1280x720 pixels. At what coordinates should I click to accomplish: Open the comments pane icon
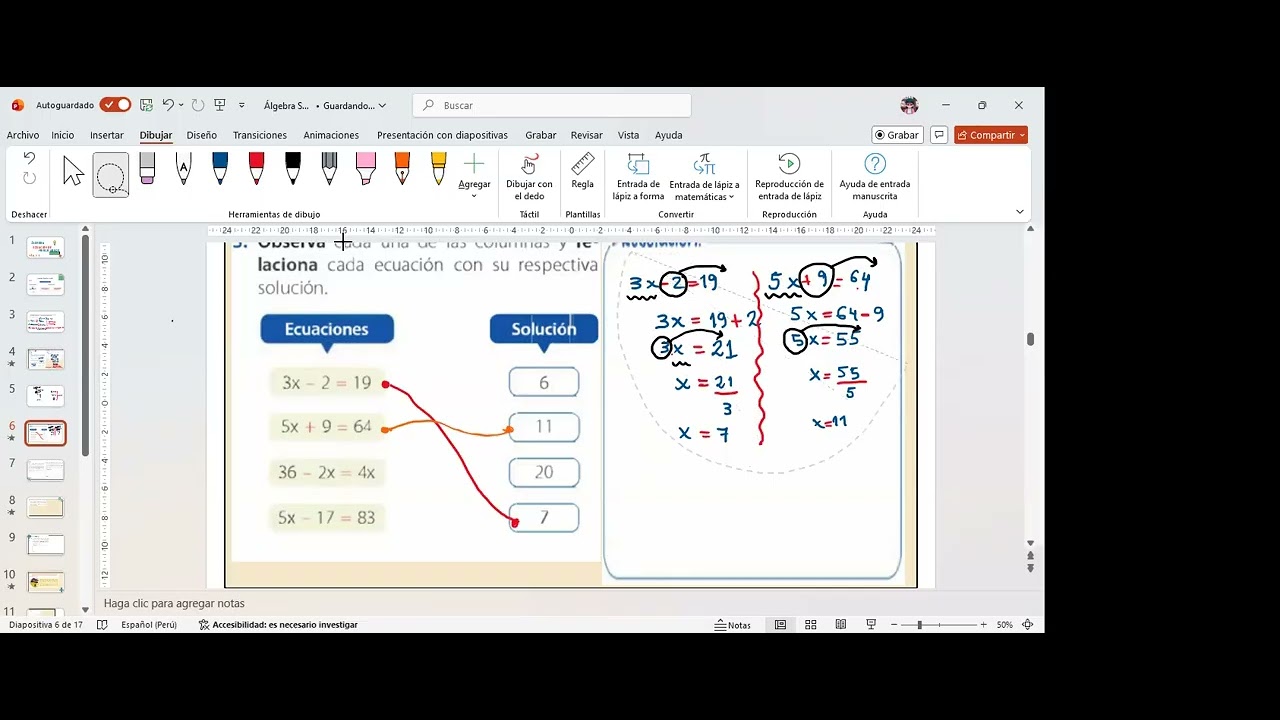939,135
